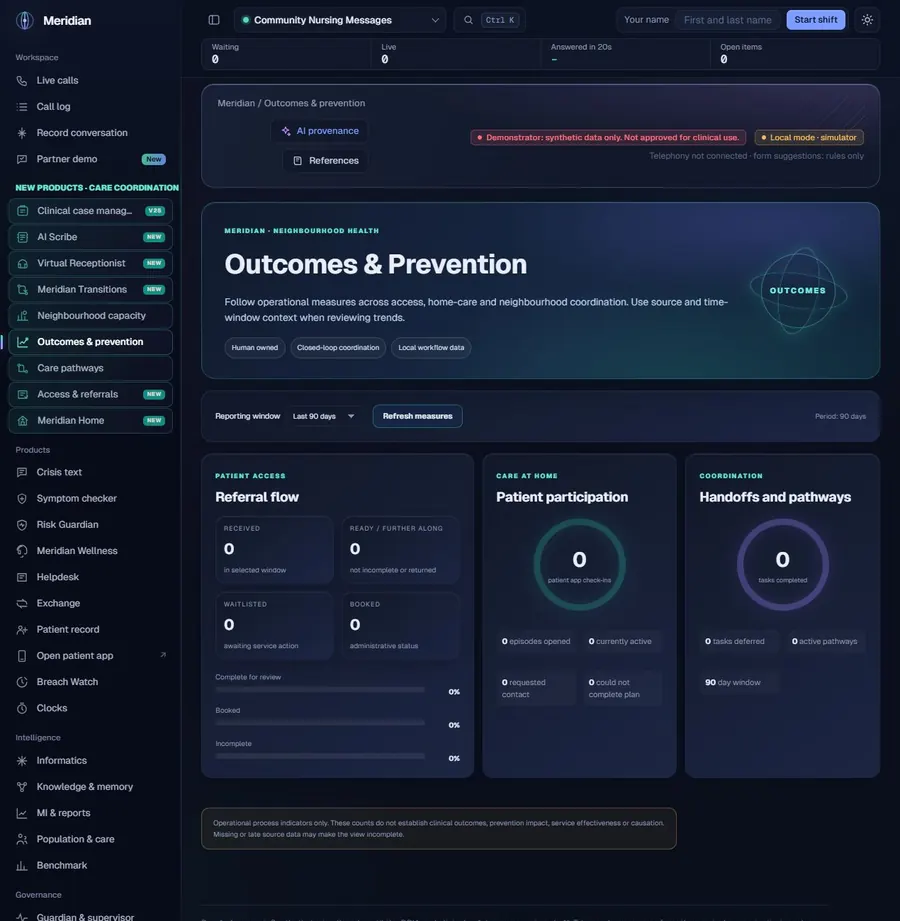This screenshot has width=900, height=921.
Task: Click the Breach Watch clock icon
Action: (22, 682)
